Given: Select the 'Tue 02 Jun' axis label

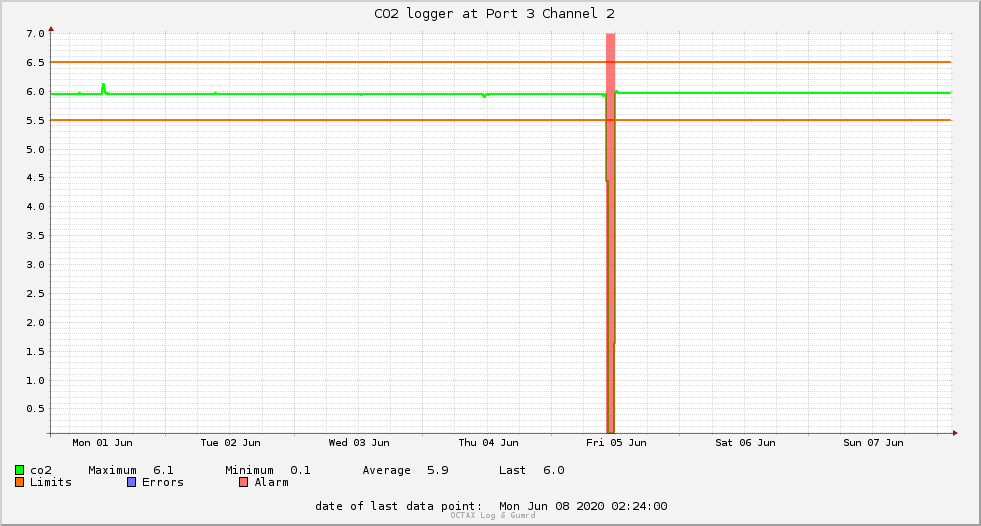Looking at the screenshot, I should (x=230, y=443).
